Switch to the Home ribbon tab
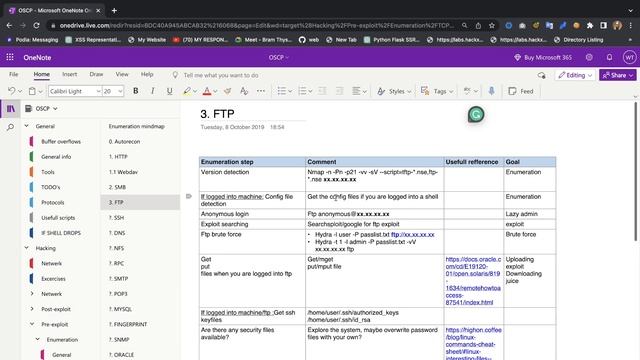Screen dimensions: 640x360 point(42,74)
